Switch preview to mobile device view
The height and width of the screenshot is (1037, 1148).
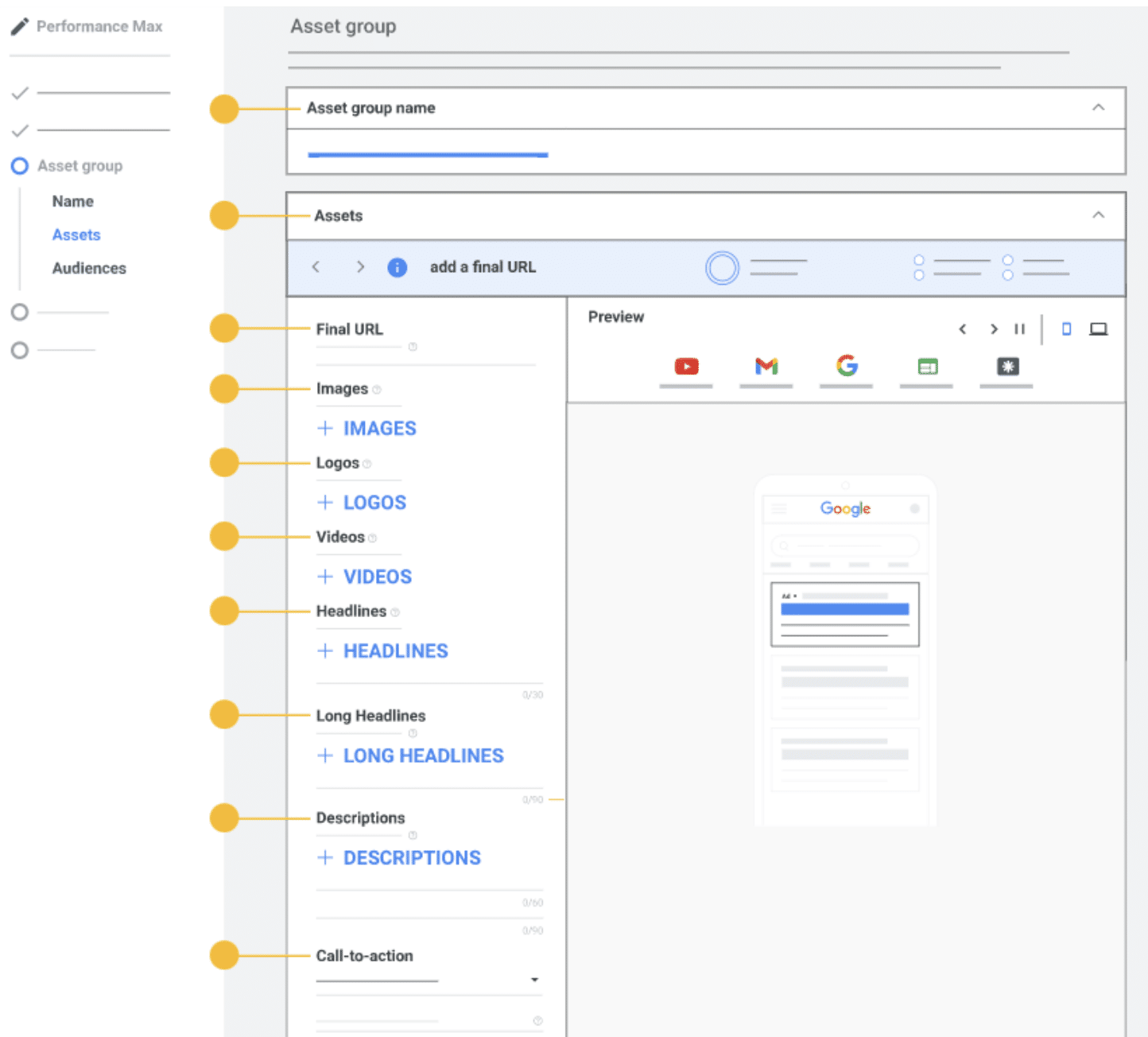click(1066, 329)
